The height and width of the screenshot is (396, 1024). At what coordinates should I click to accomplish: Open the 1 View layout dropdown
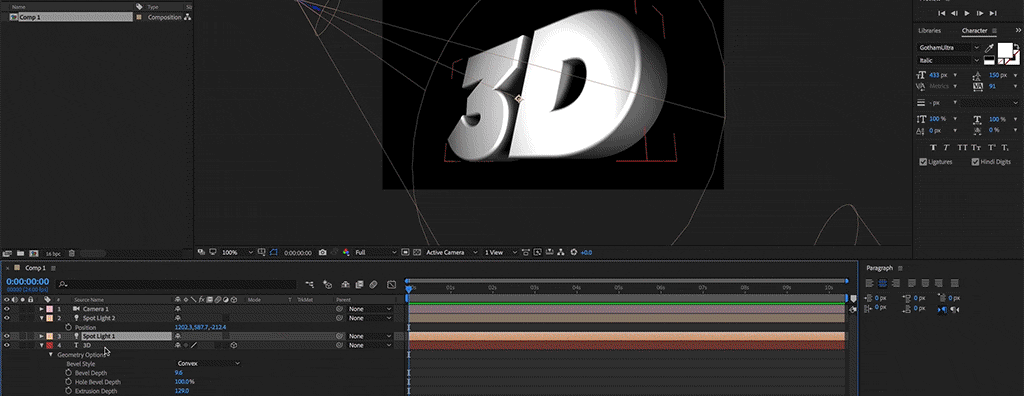click(501, 252)
